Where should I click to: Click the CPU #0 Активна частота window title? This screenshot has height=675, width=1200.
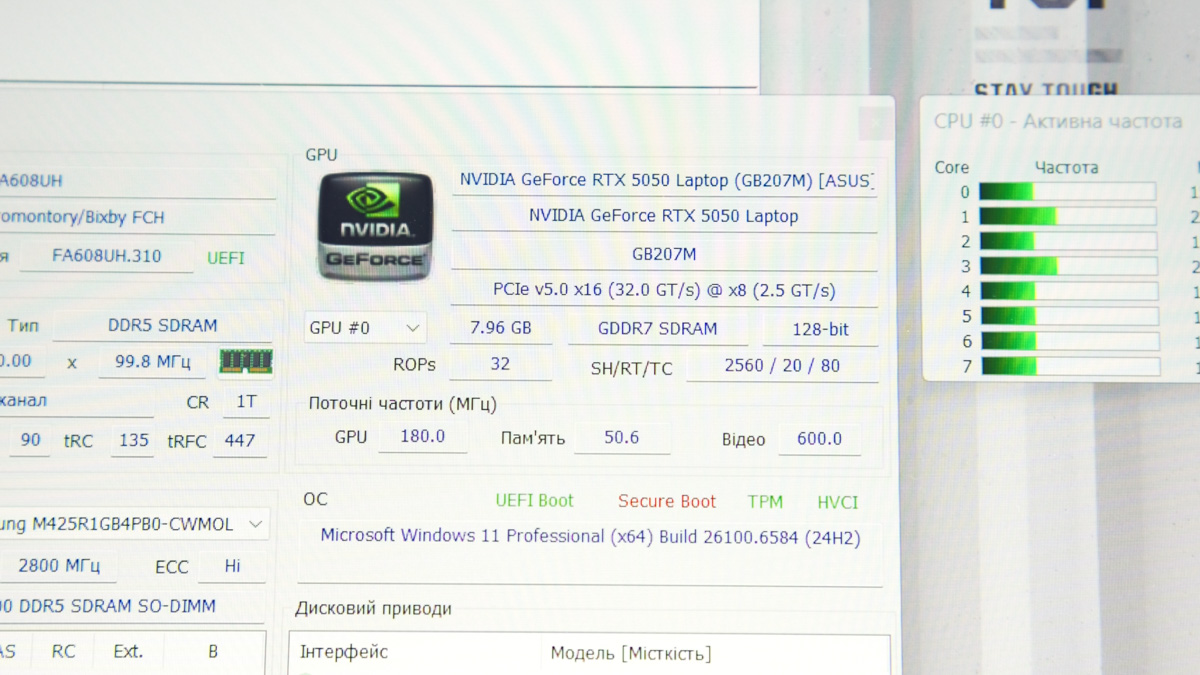[1058, 121]
